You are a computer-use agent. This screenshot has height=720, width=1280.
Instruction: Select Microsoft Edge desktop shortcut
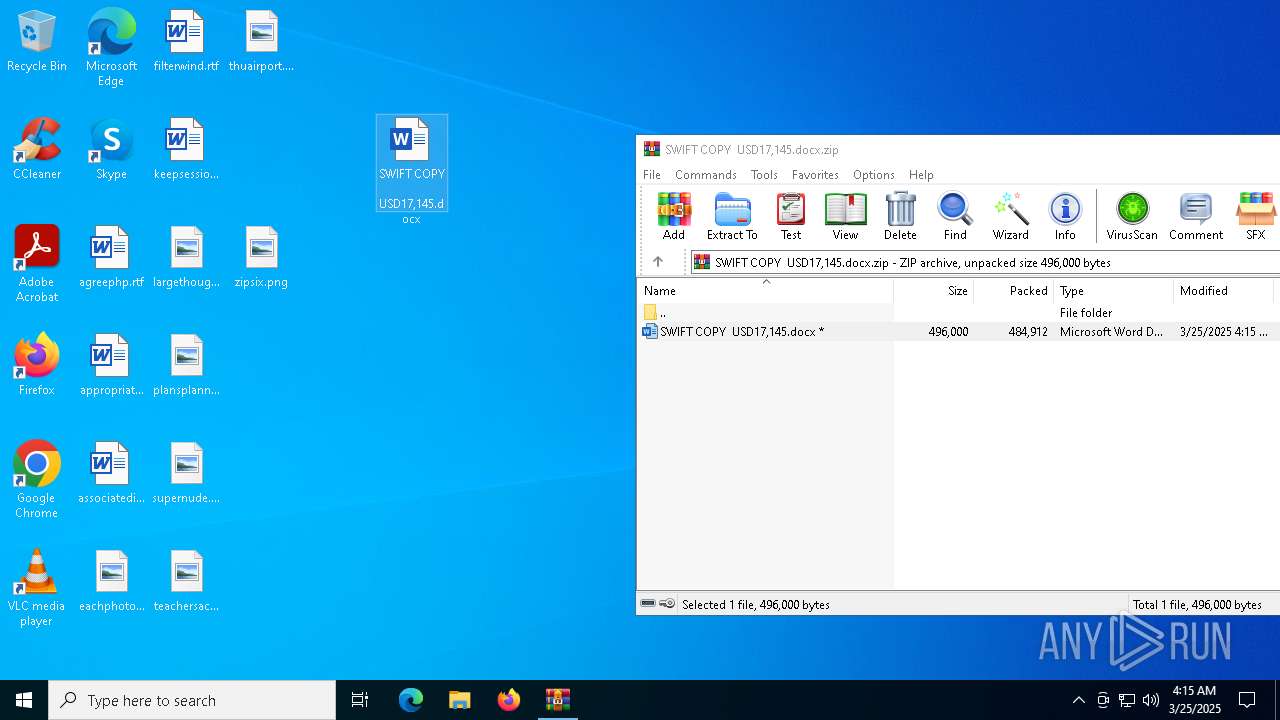111,48
